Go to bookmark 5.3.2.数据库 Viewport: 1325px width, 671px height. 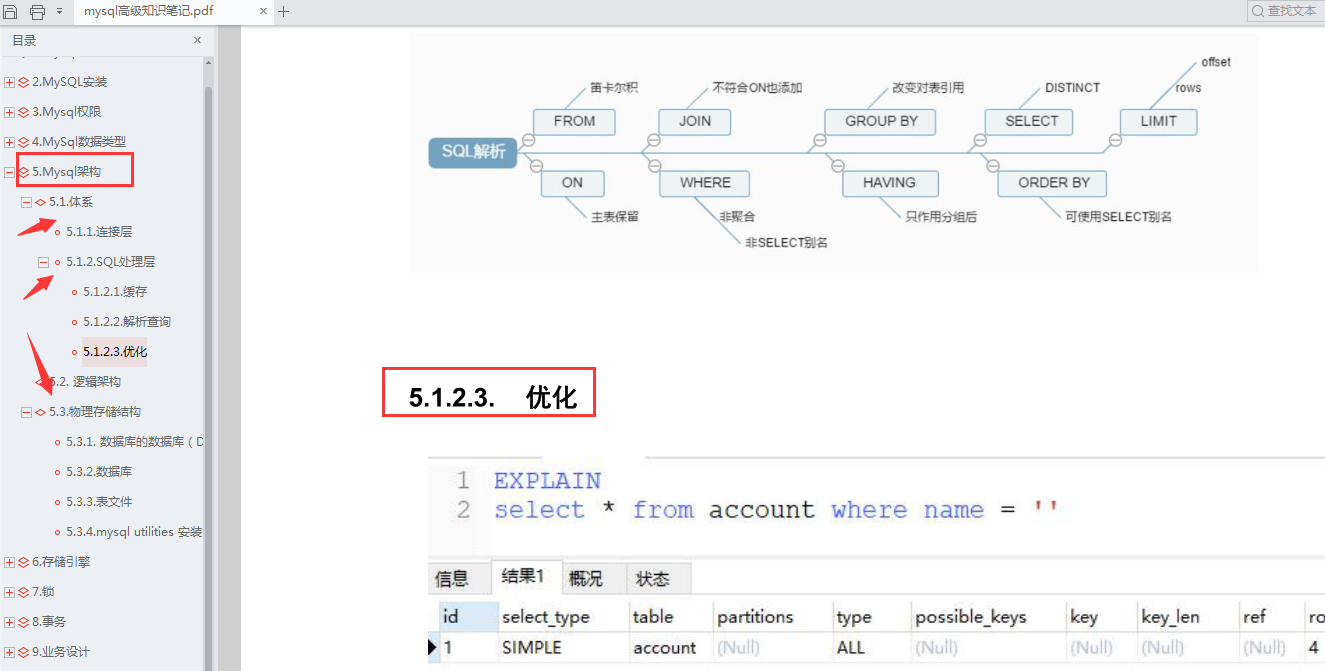coord(99,472)
